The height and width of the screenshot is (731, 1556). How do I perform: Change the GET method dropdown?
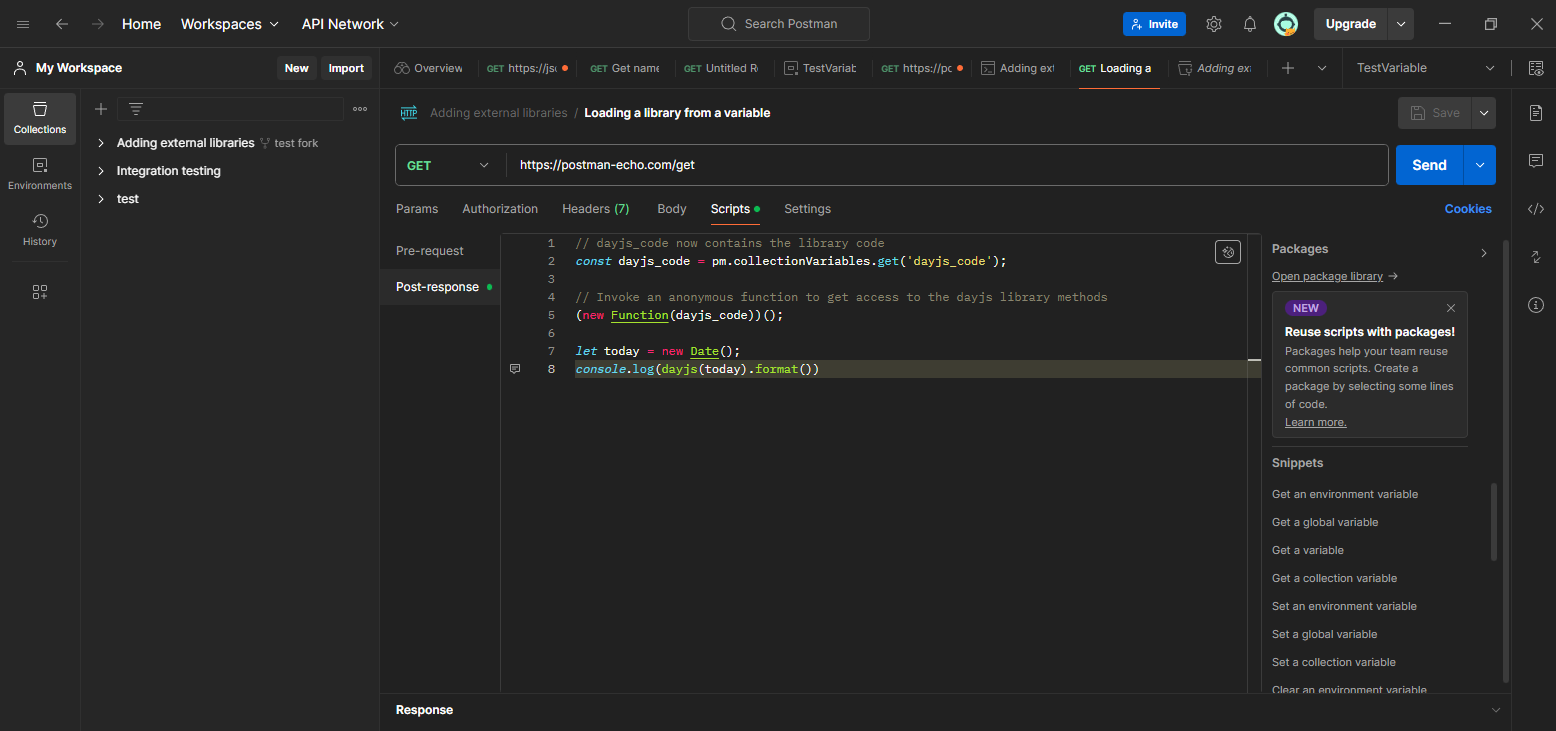(x=449, y=165)
